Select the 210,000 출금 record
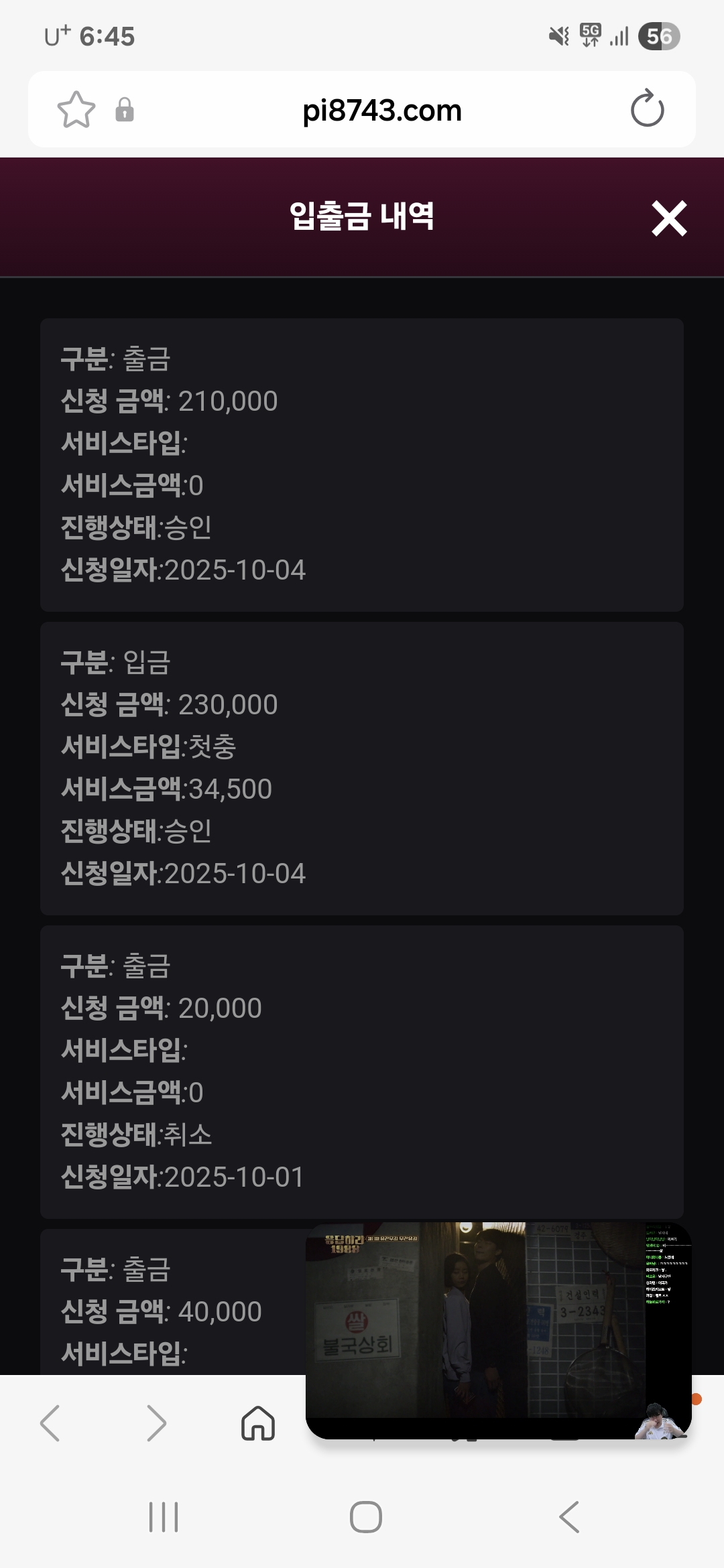724x1568 pixels. pos(362,464)
